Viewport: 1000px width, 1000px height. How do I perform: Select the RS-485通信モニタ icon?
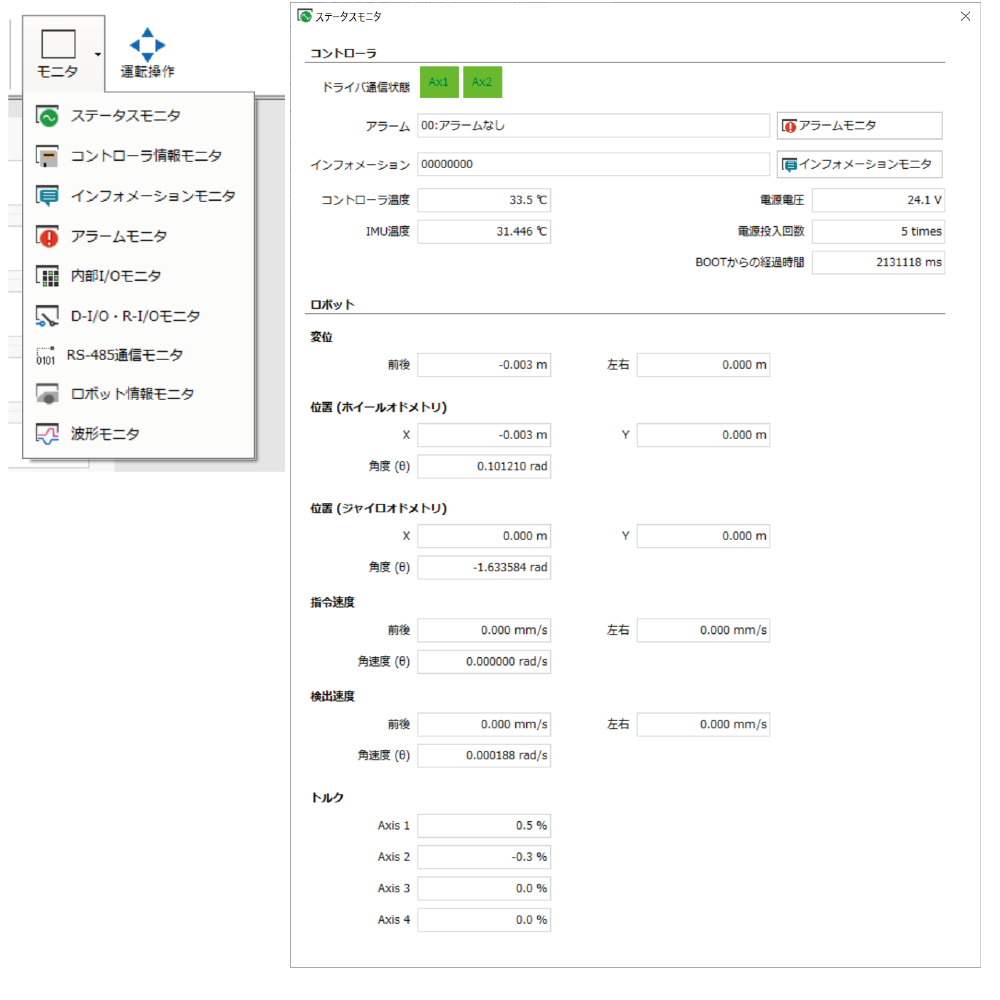pyautogui.click(x=46, y=355)
